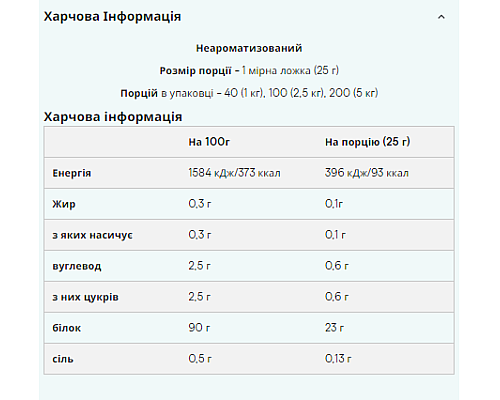Select the вуглевод row label
Viewport: 500px width, 400px height.
click(77, 266)
